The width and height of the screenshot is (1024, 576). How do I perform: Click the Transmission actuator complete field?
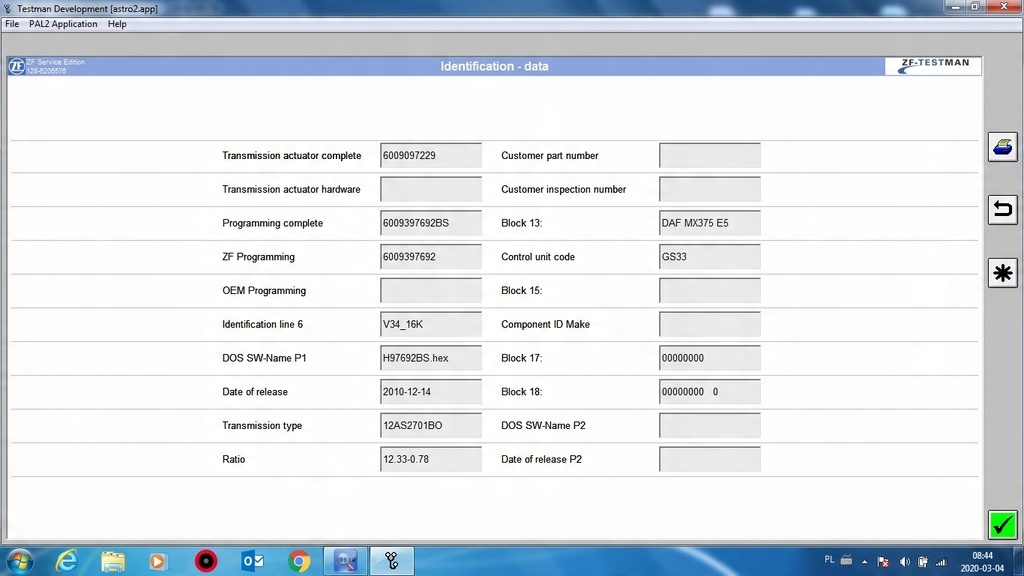point(431,155)
